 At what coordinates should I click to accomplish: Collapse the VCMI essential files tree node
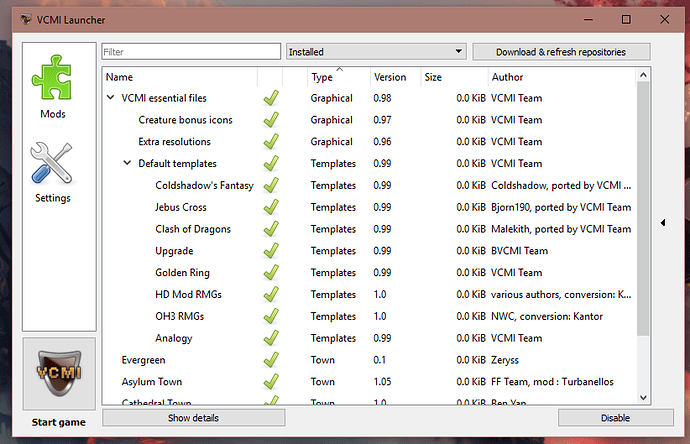pos(110,97)
